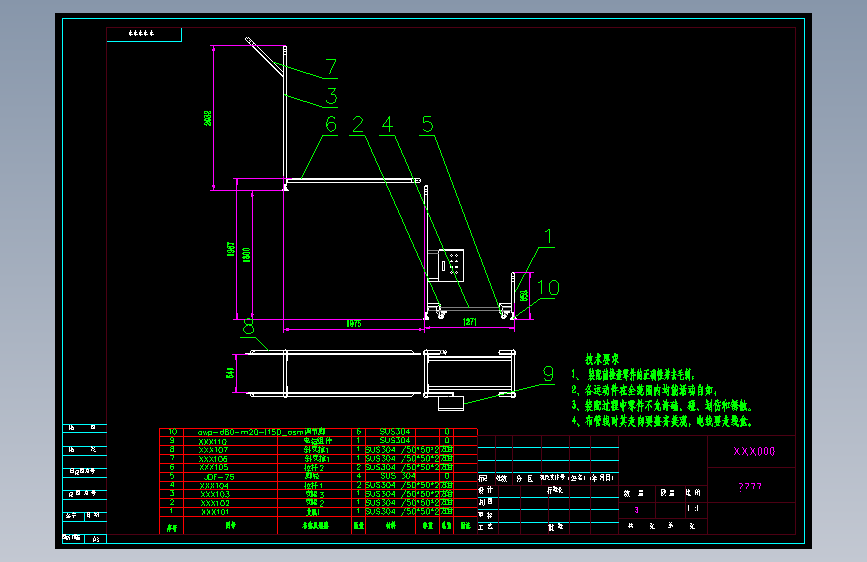Select the SUS304 material cell in the XXX110 row
Viewport: 867px width, 562px height.
pos(395,440)
